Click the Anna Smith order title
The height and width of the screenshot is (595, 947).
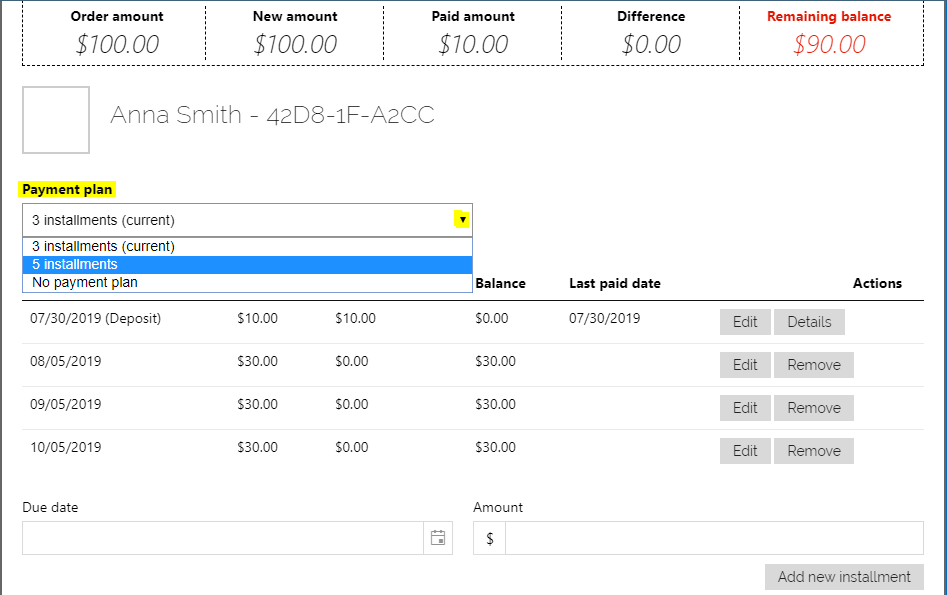click(x=272, y=115)
